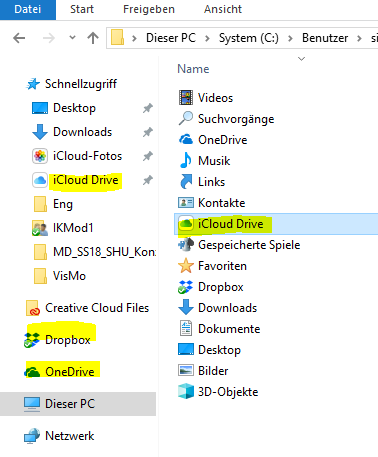Click the Links shortcut arrow icon

point(186,182)
